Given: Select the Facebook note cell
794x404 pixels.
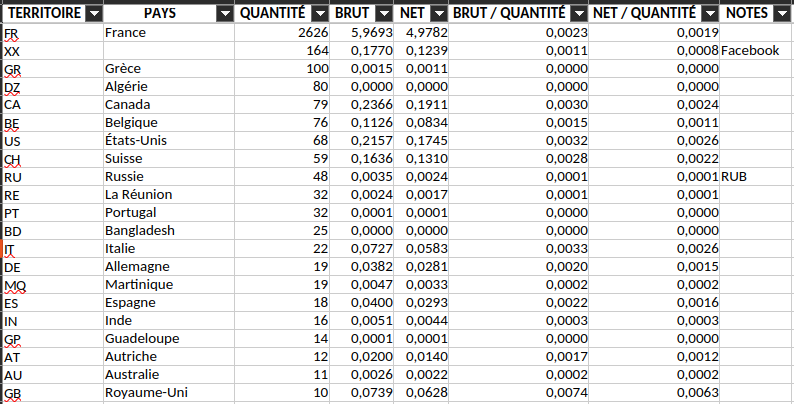Looking at the screenshot, I should tap(755, 51).
